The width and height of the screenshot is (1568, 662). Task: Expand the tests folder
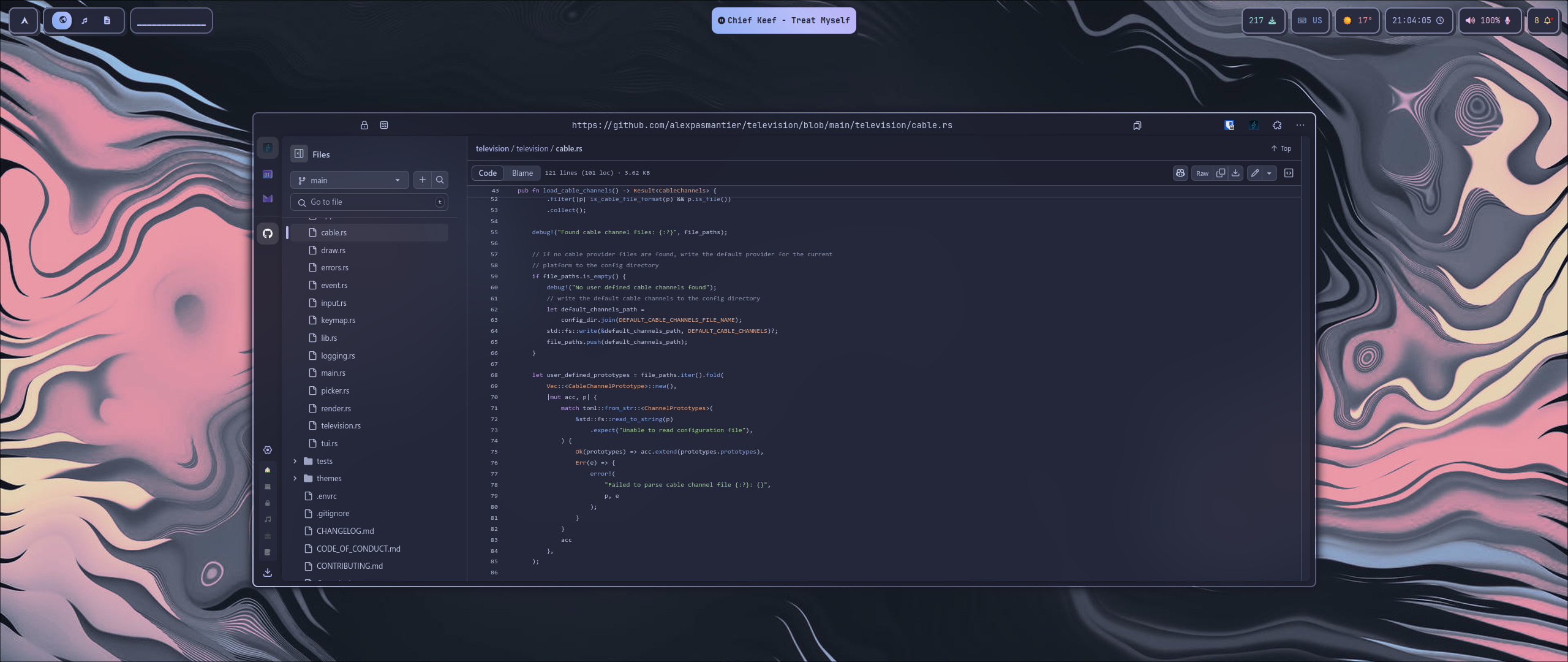[295, 462]
